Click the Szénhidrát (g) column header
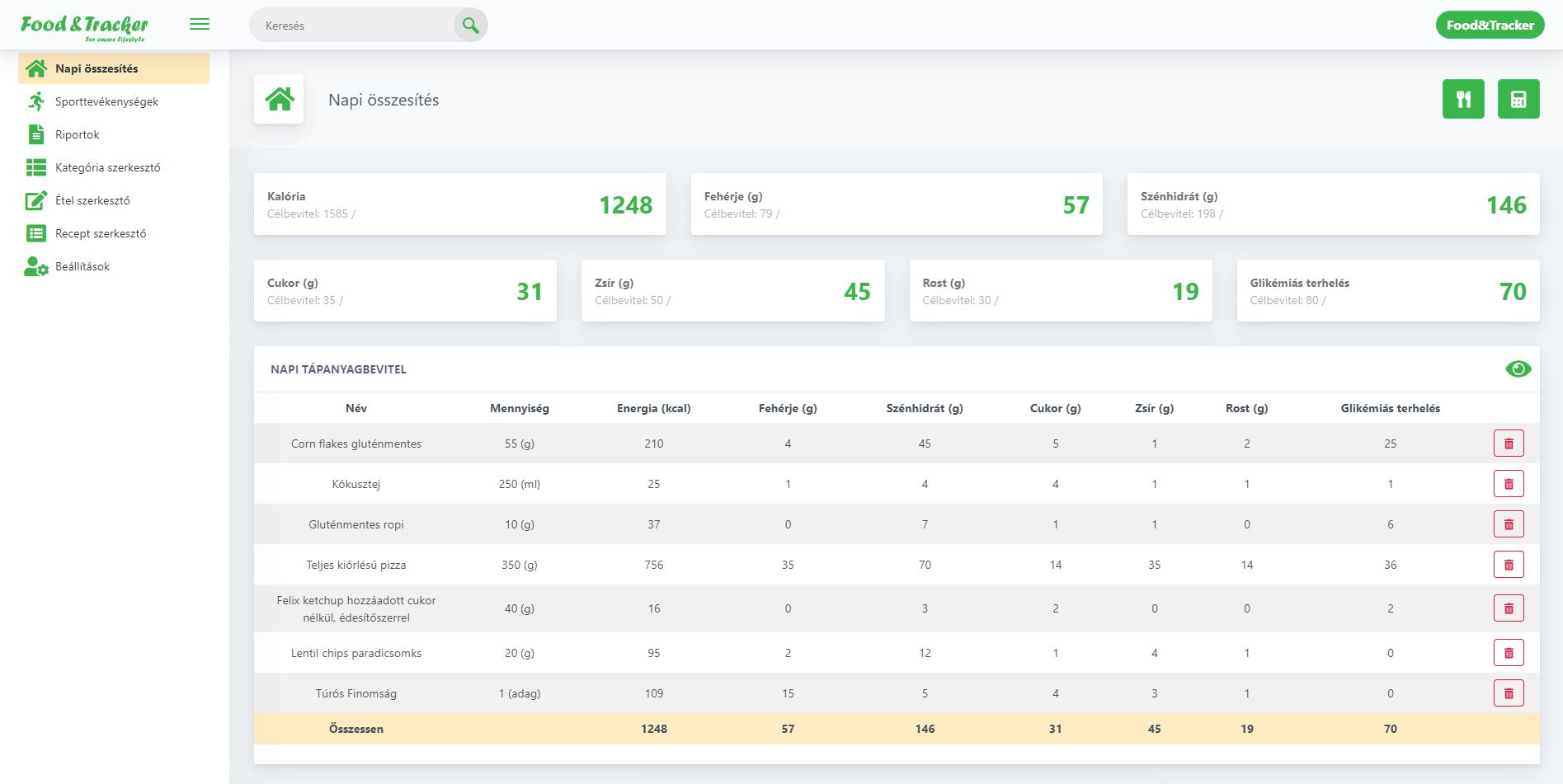 coord(925,408)
